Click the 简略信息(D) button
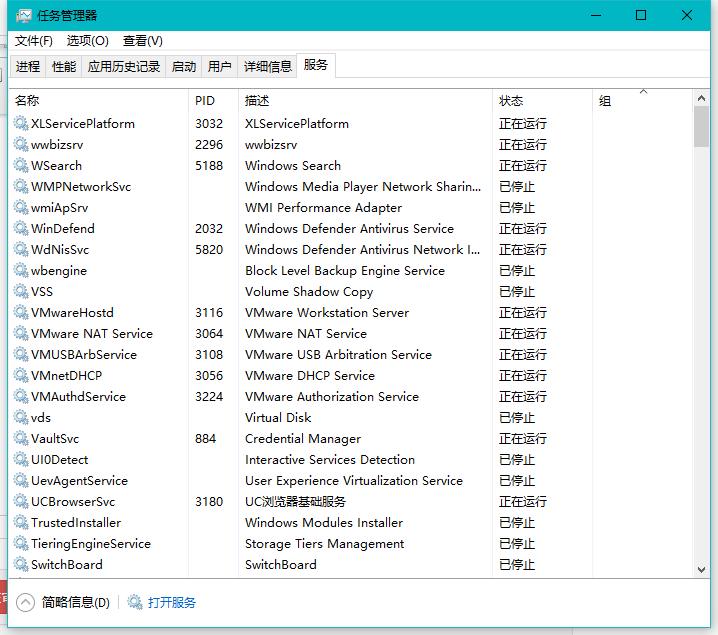The width and height of the screenshot is (718, 635). click(76, 602)
